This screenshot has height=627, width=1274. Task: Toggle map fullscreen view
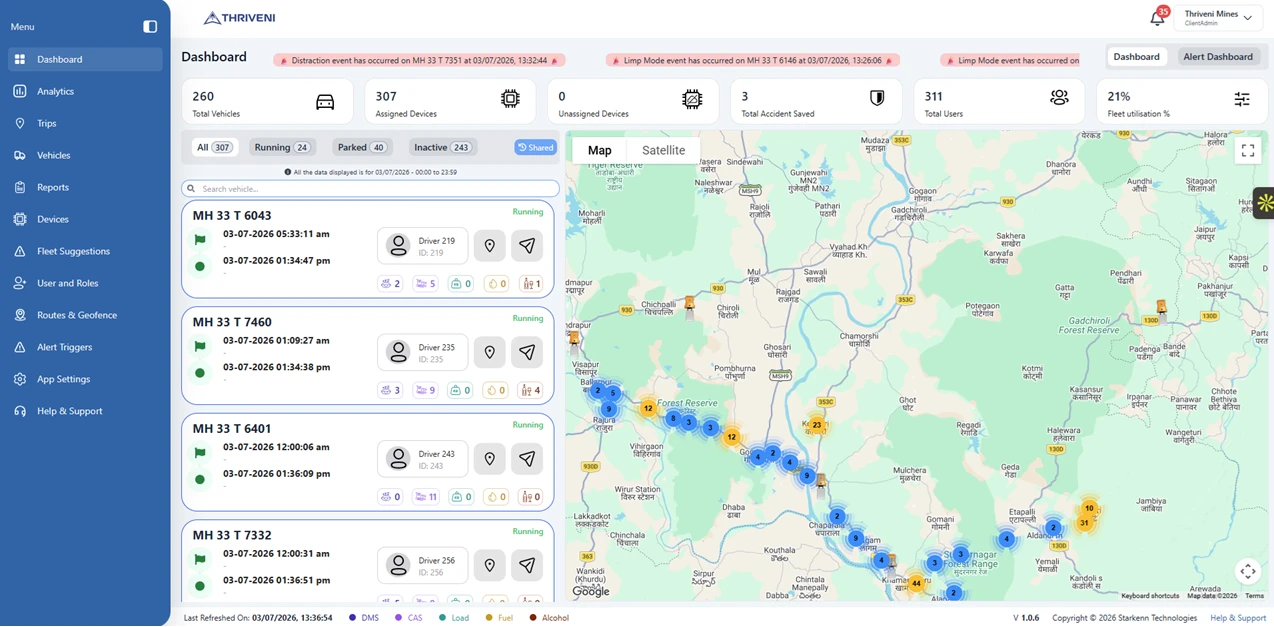click(1248, 151)
